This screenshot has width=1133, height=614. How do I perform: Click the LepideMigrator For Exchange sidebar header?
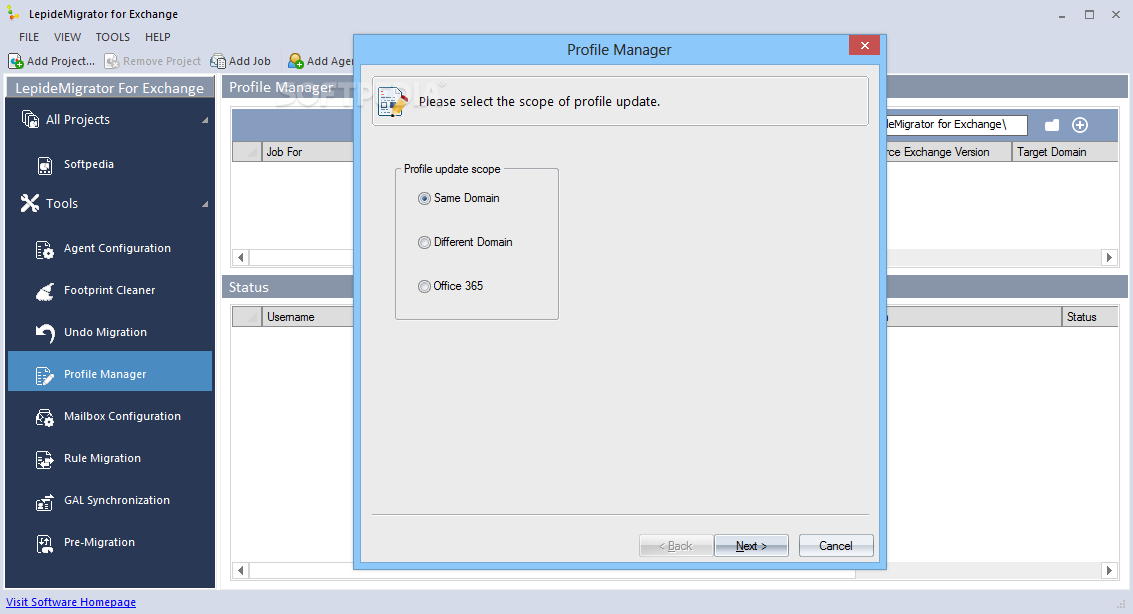click(110, 88)
